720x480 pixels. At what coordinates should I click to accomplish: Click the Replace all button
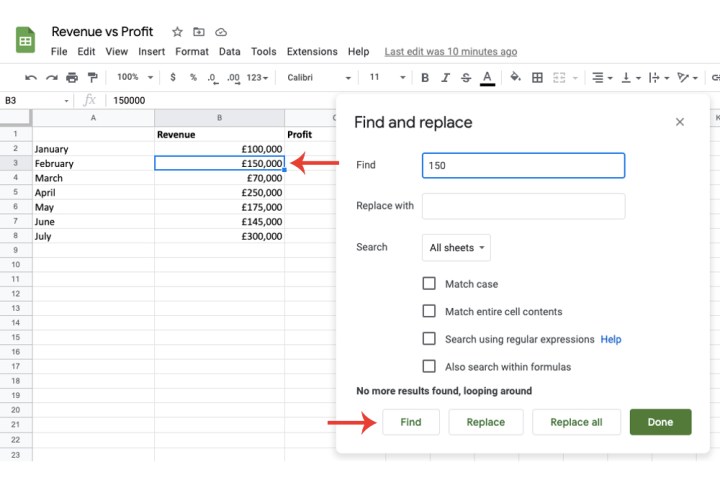(x=576, y=422)
